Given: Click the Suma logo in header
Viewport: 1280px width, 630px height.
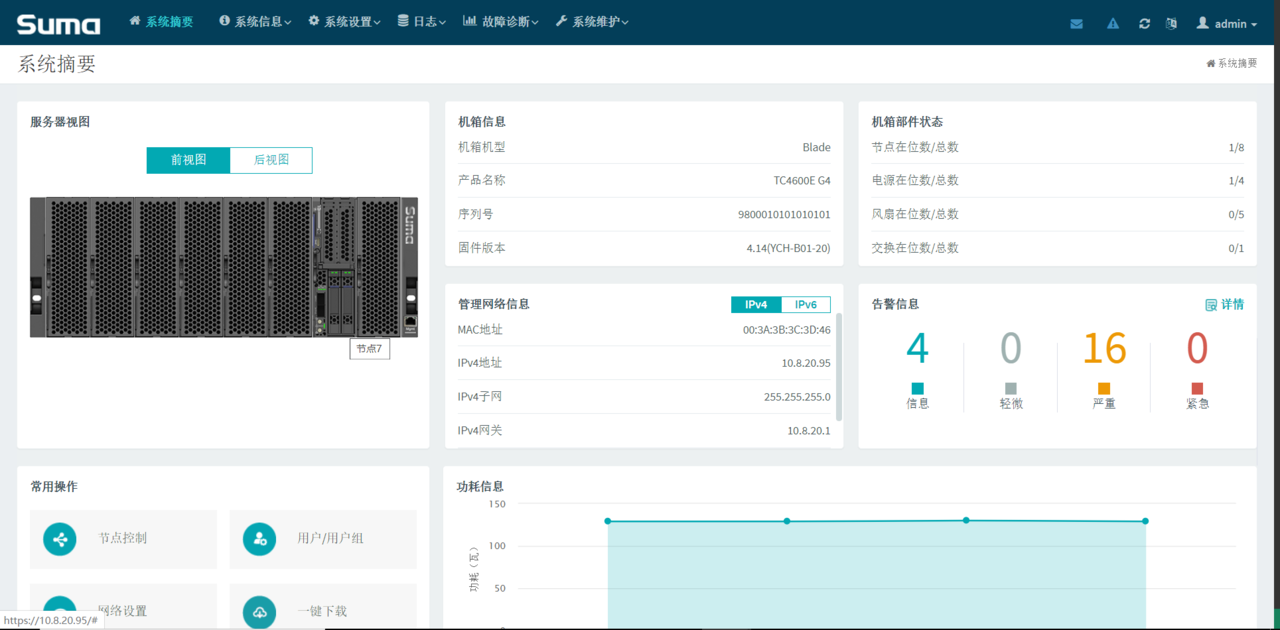Looking at the screenshot, I should coord(59,24).
